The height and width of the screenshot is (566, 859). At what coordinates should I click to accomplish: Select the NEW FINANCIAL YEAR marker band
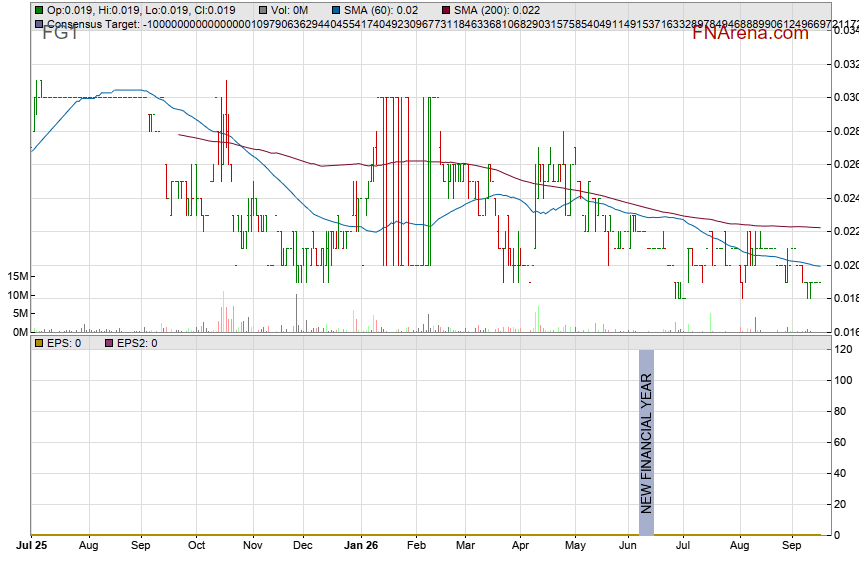tap(646, 443)
